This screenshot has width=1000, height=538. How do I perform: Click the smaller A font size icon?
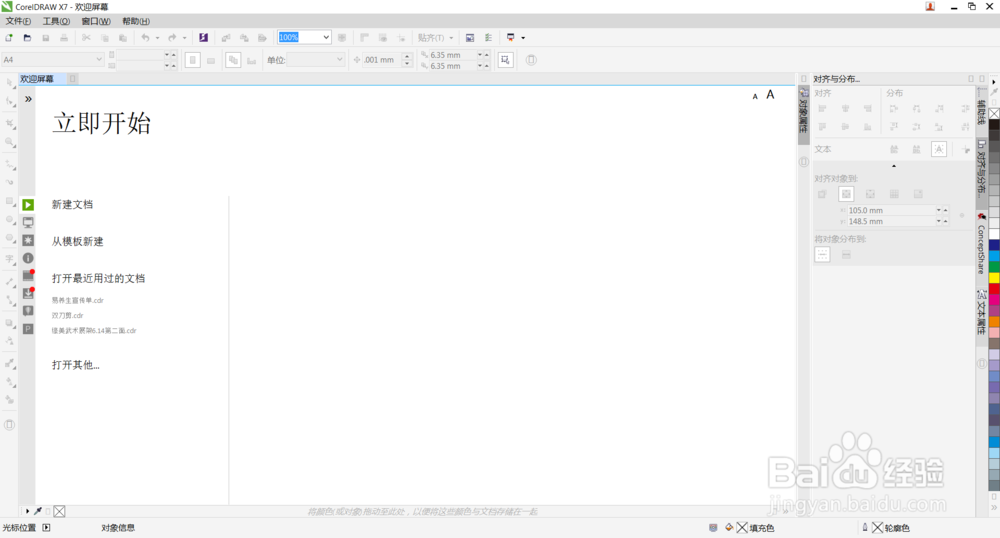[755, 96]
